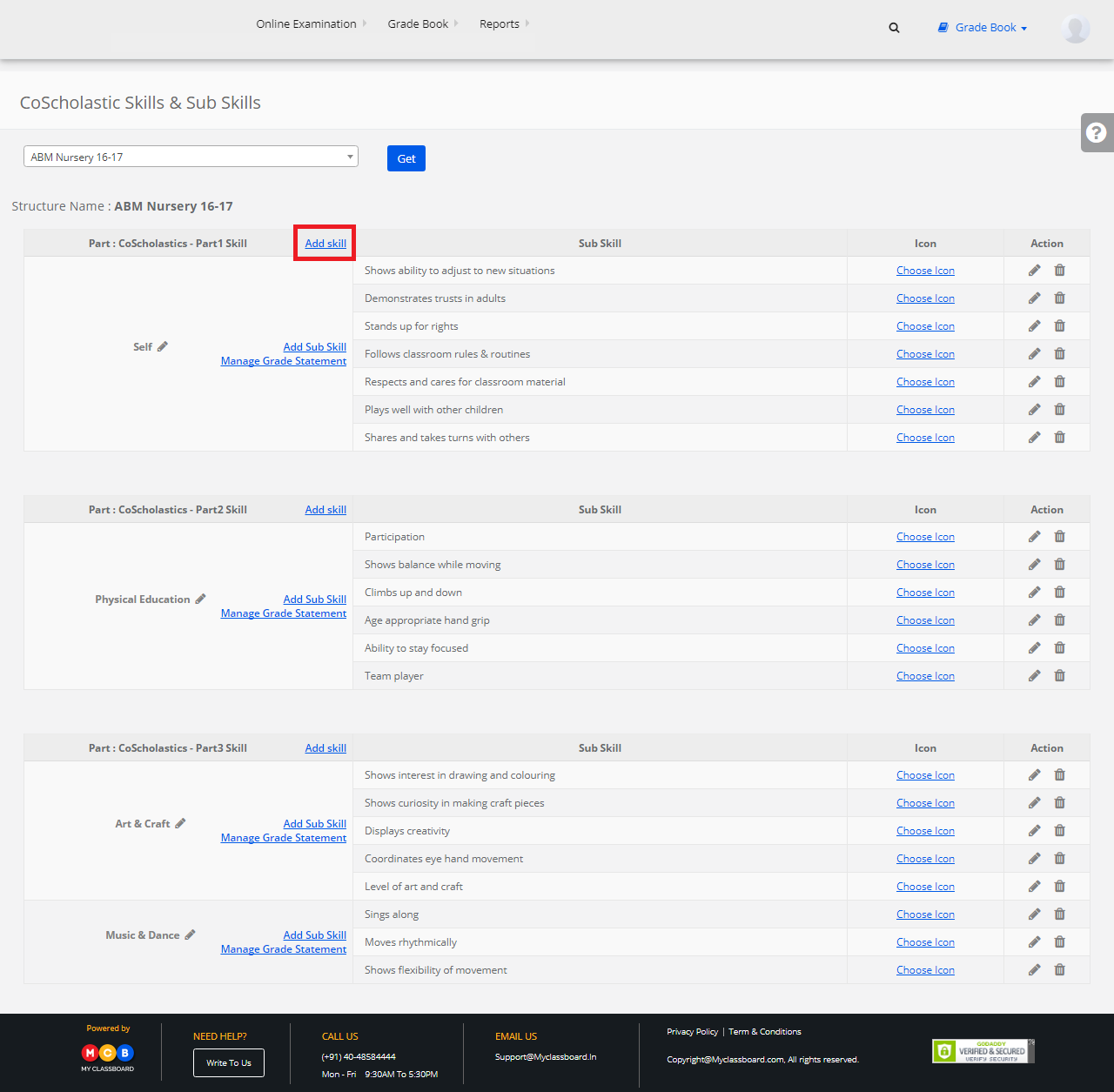
Task: Choose Icon for 'Moves rhythmically'
Action: click(x=925, y=942)
